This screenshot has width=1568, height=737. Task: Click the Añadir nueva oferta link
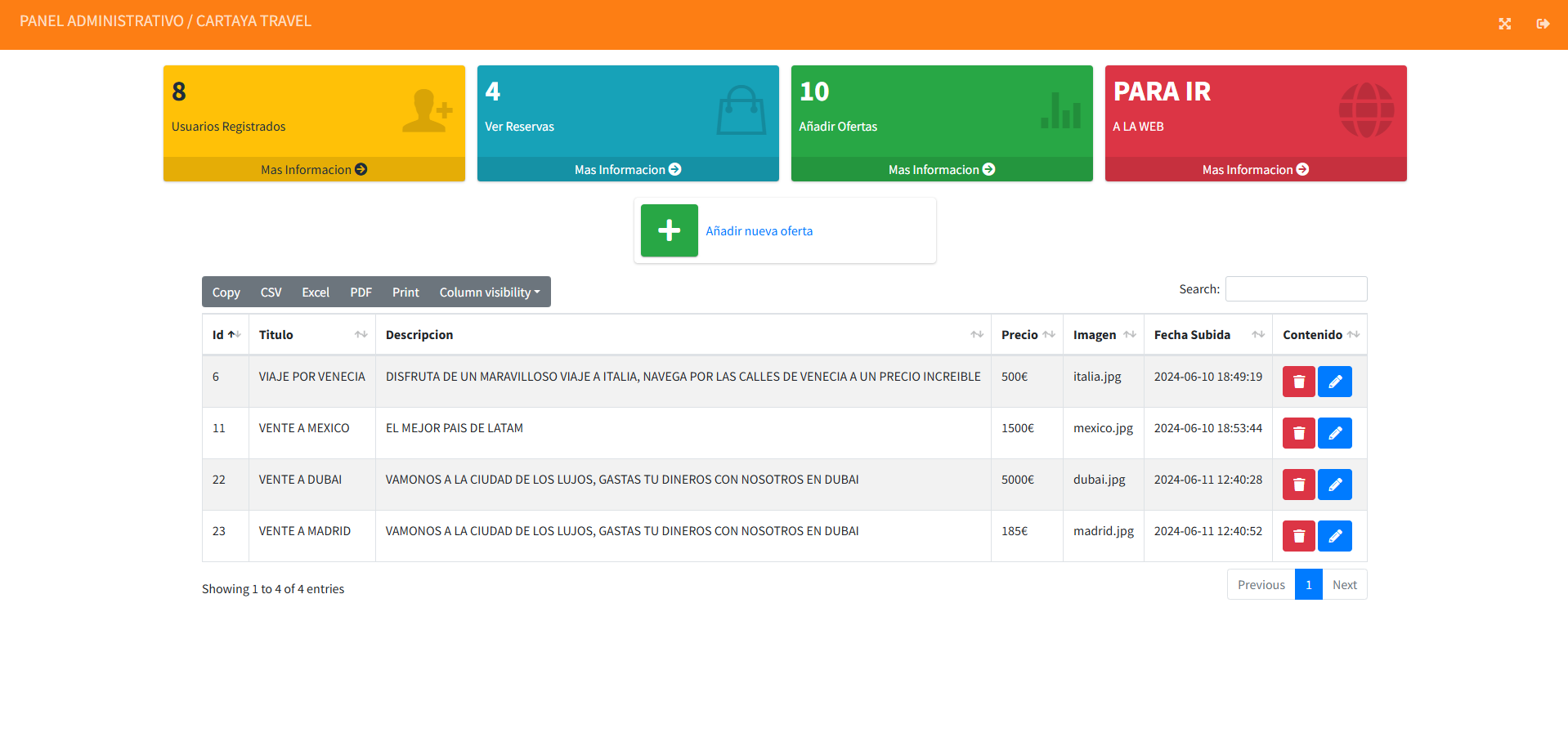(759, 231)
